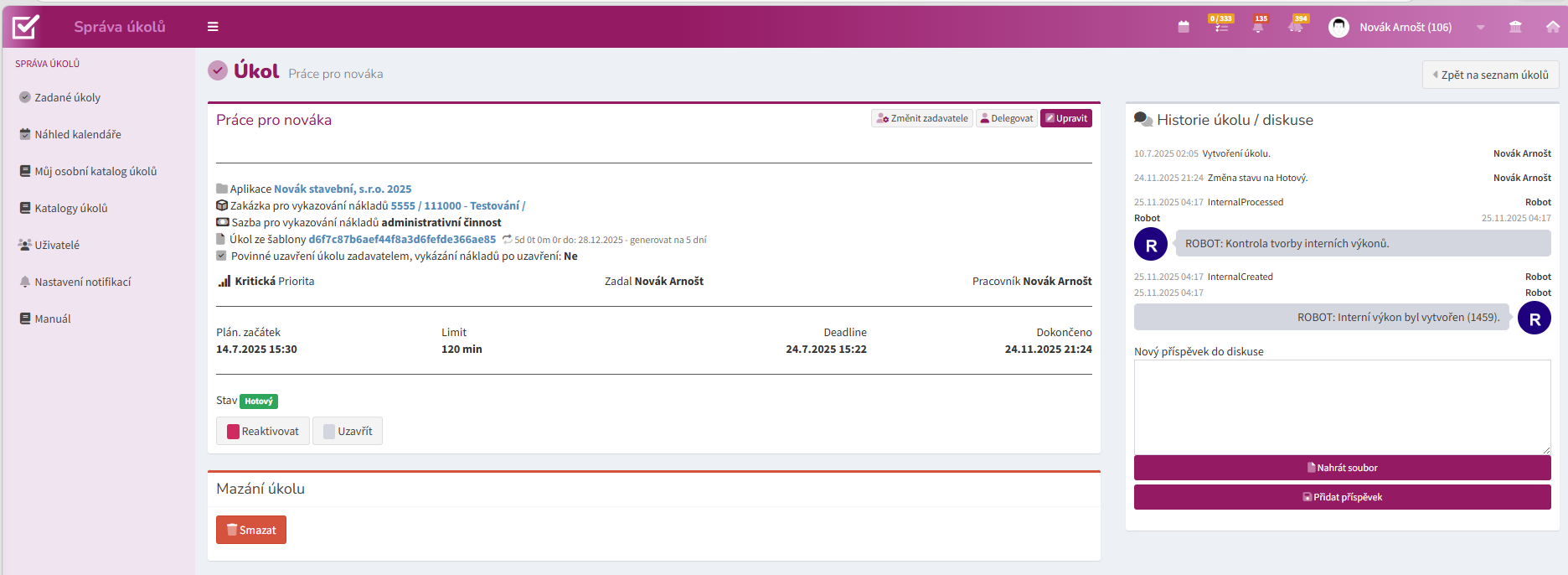
Task: Click the bank building icon in header
Action: click(1515, 27)
